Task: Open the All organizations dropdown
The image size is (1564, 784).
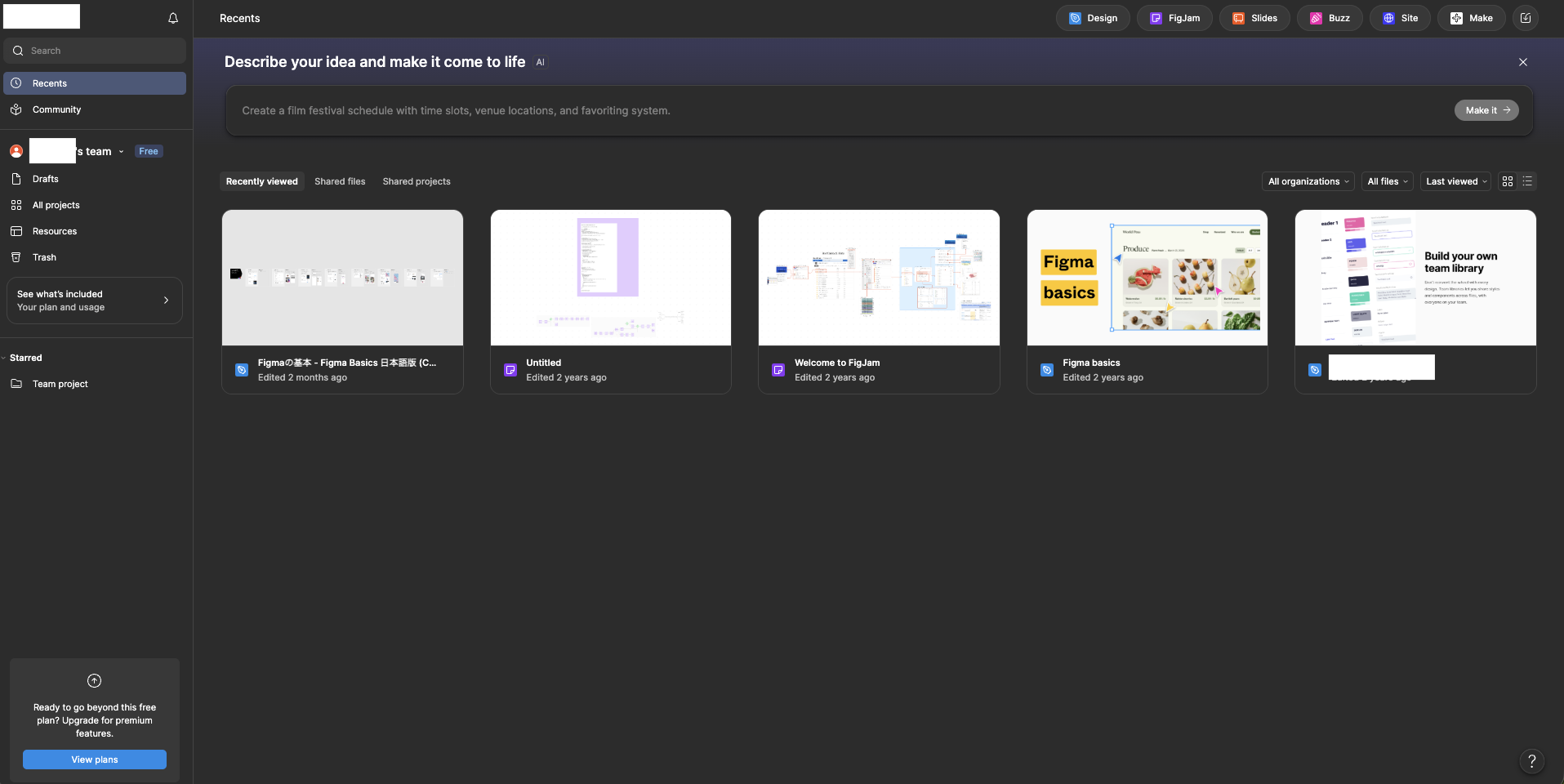Action: click(x=1308, y=181)
